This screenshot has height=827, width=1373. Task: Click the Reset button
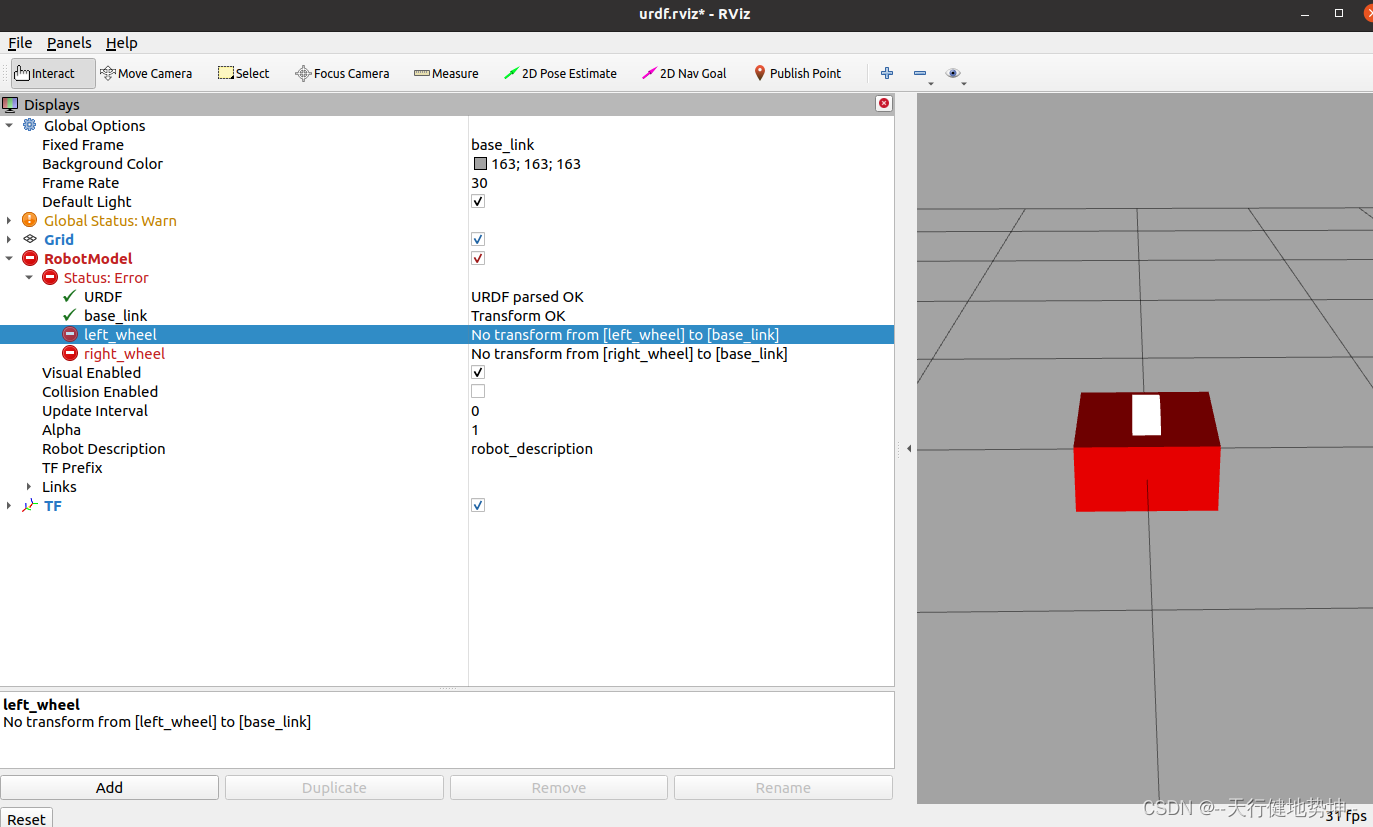26,818
